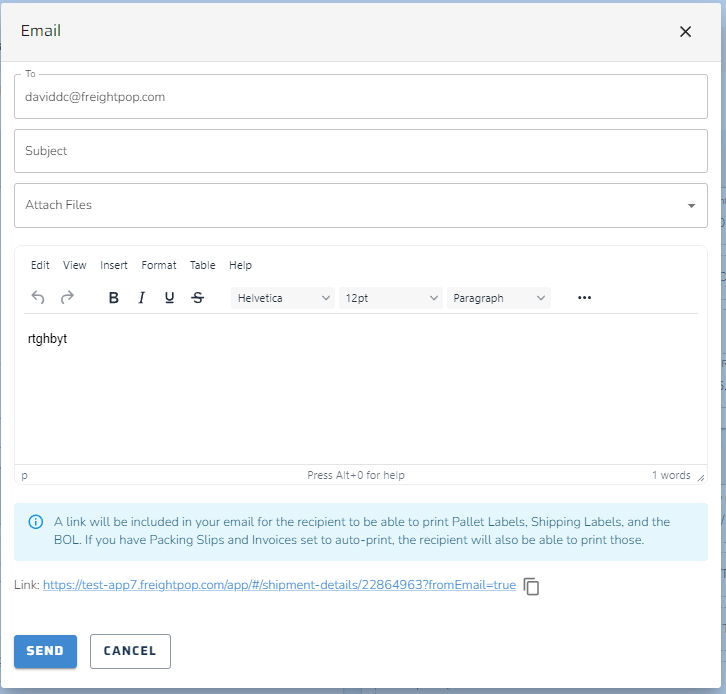Close the Email dialog with X
The width and height of the screenshot is (726, 694).
685,31
